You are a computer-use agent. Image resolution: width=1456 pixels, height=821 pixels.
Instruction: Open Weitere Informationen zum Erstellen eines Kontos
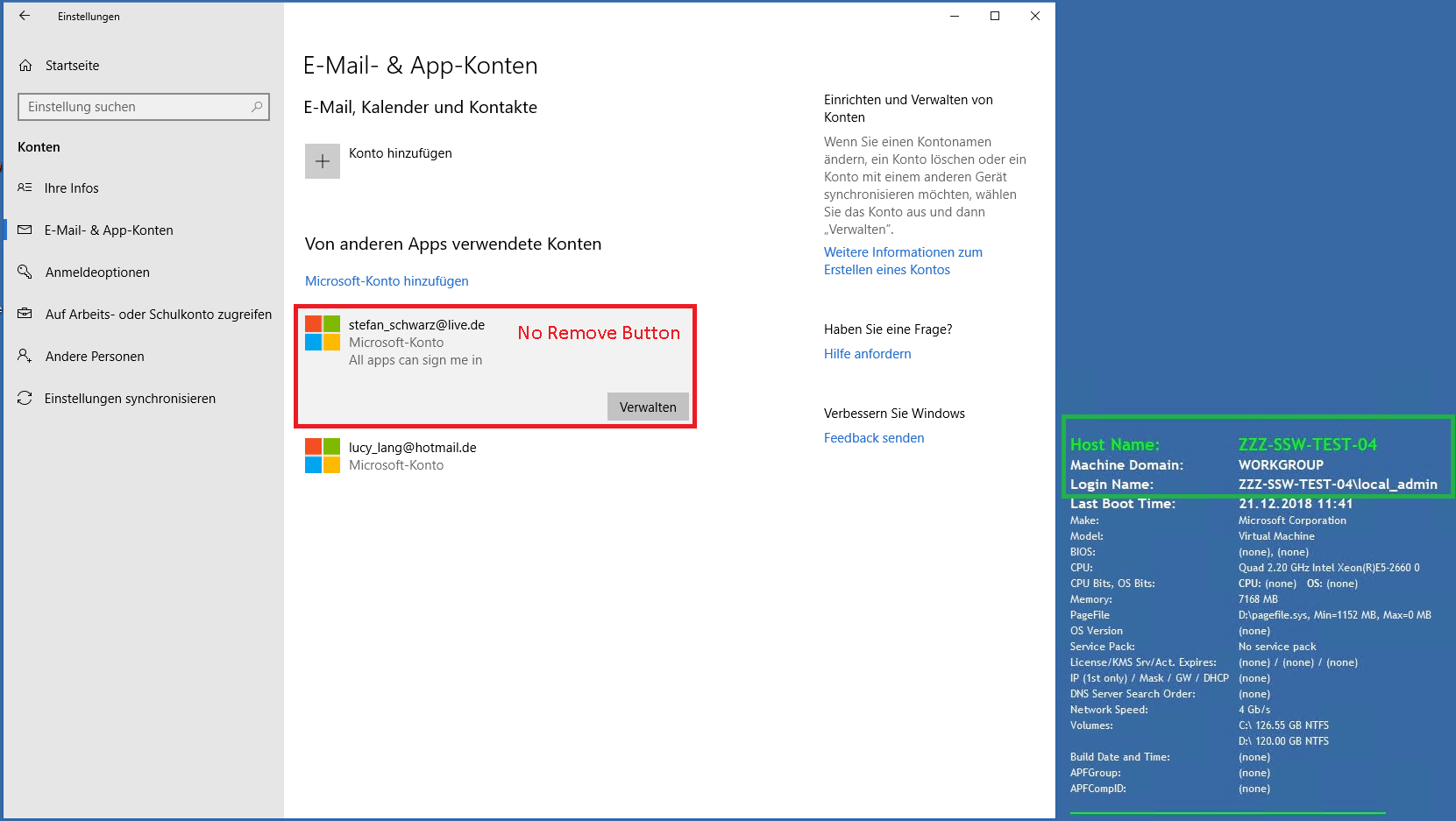coord(903,261)
